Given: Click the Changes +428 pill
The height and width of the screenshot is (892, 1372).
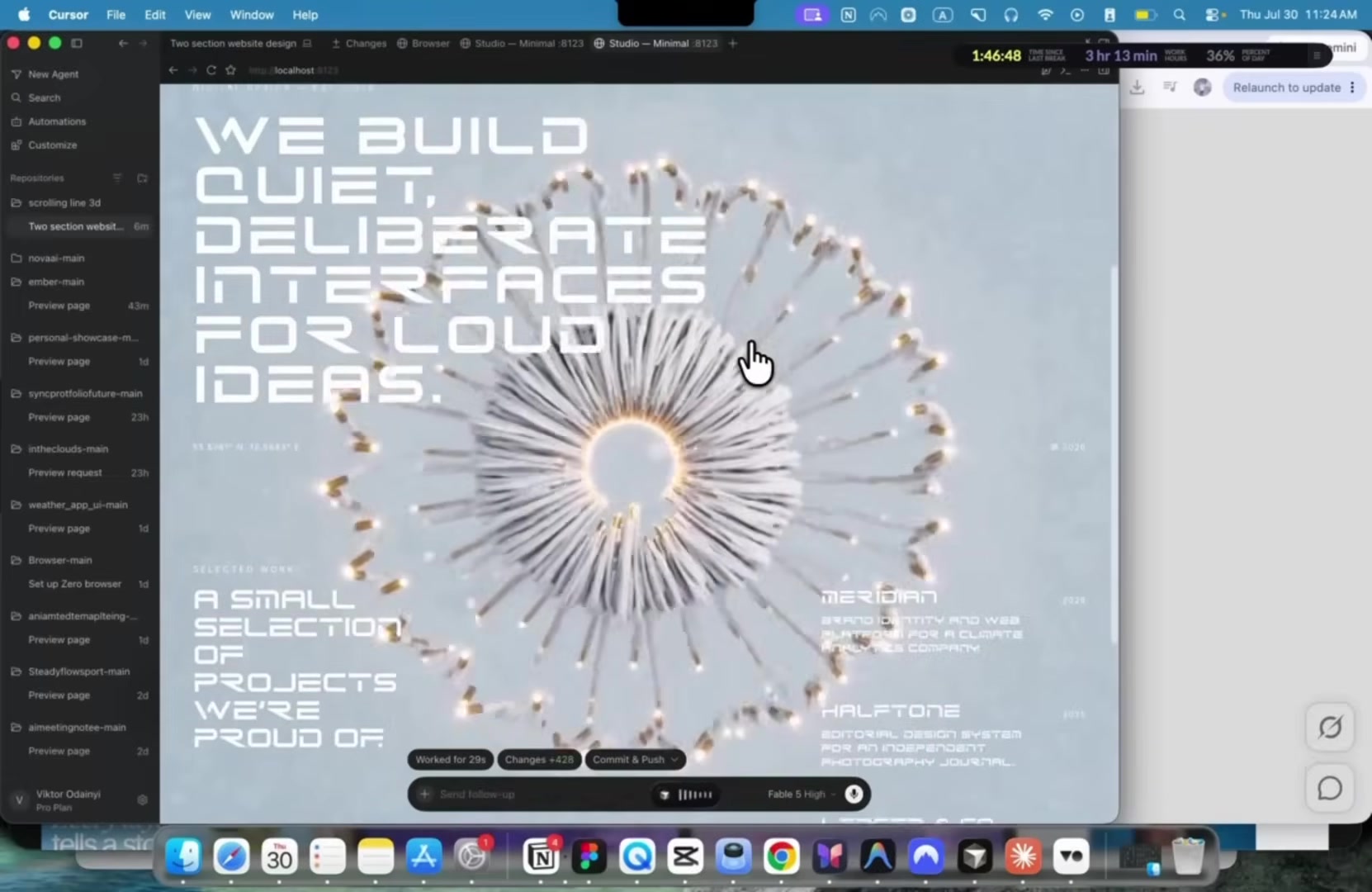Looking at the screenshot, I should coord(539,760).
